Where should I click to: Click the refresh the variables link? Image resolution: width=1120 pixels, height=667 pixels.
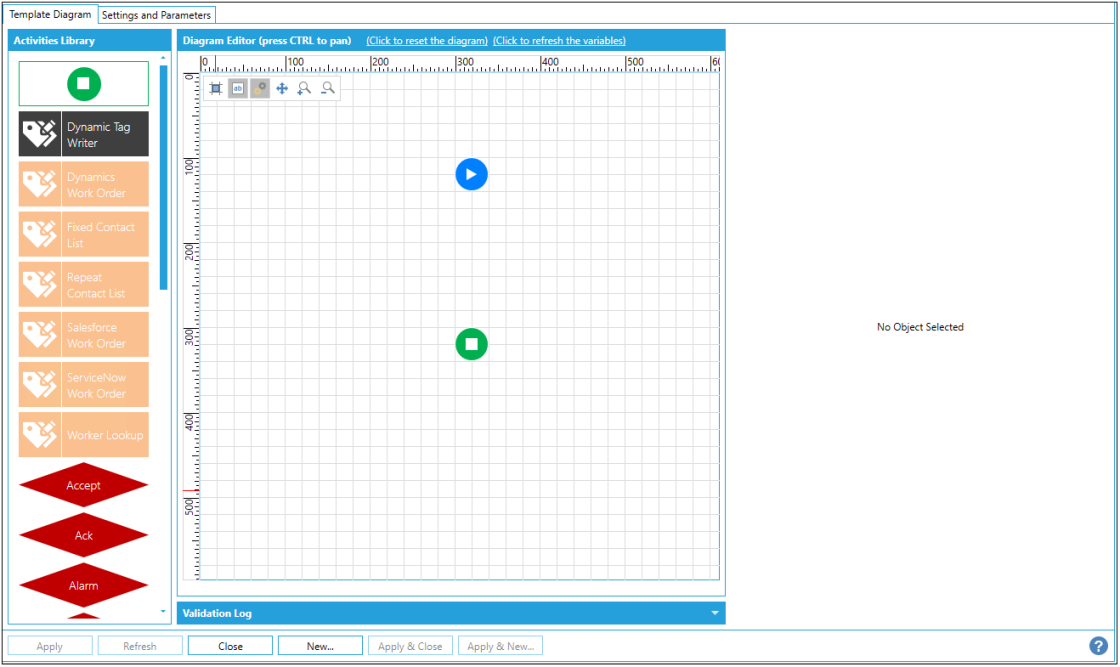pos(559,41)
